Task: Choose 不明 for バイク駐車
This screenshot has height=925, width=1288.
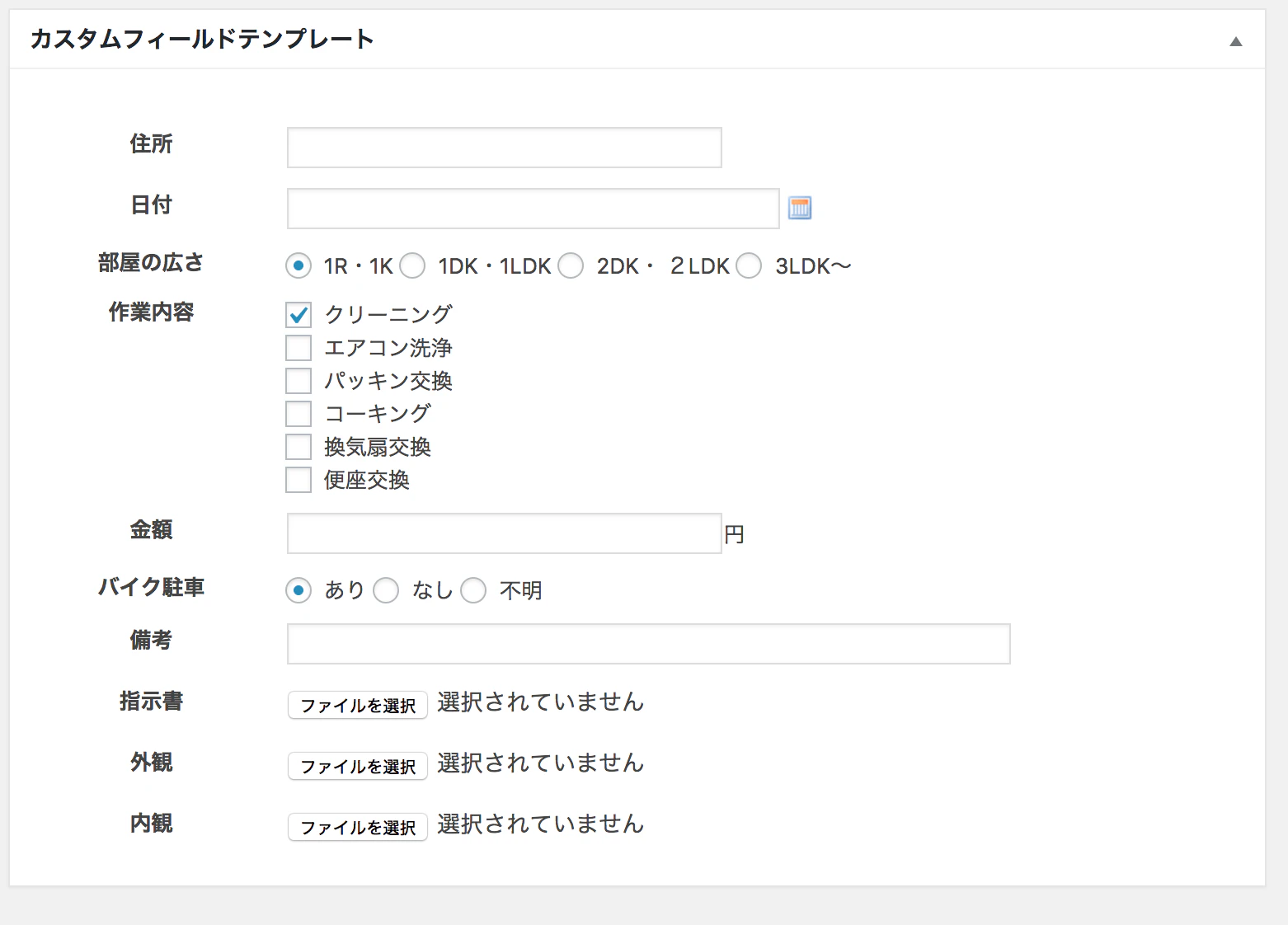Action: pos(473,590)
